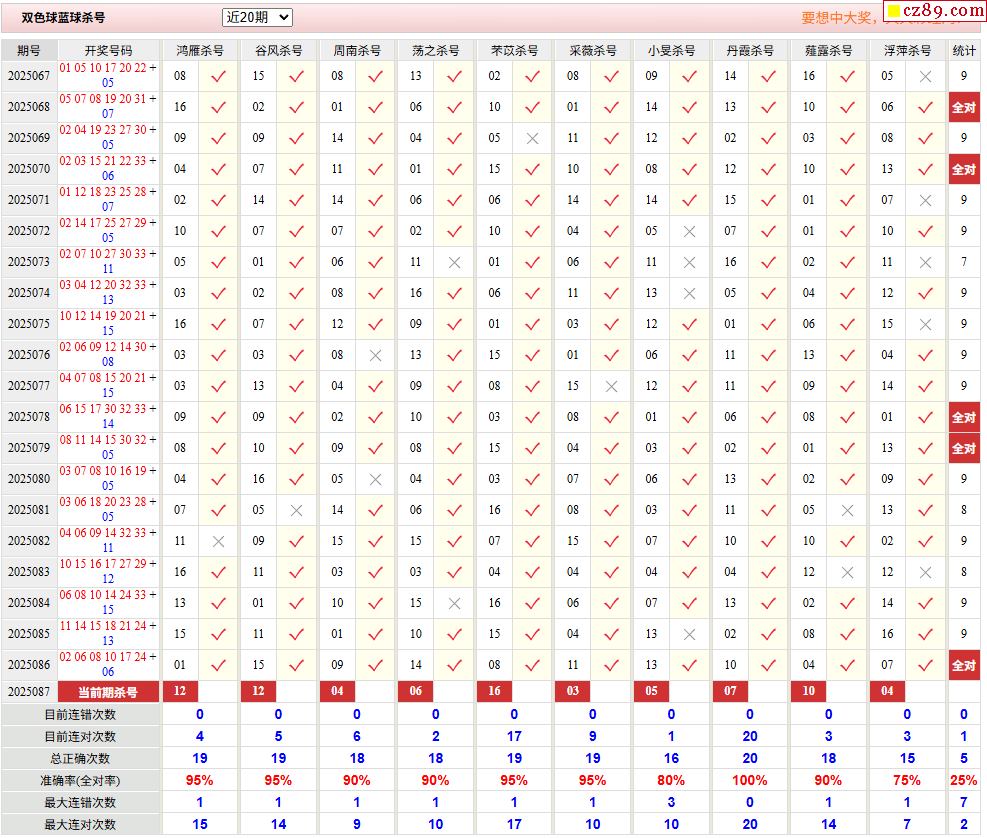The image size is (987, 838).
Task: Open the orange 要想中大奖 link
Action: (x=838, y=18)
